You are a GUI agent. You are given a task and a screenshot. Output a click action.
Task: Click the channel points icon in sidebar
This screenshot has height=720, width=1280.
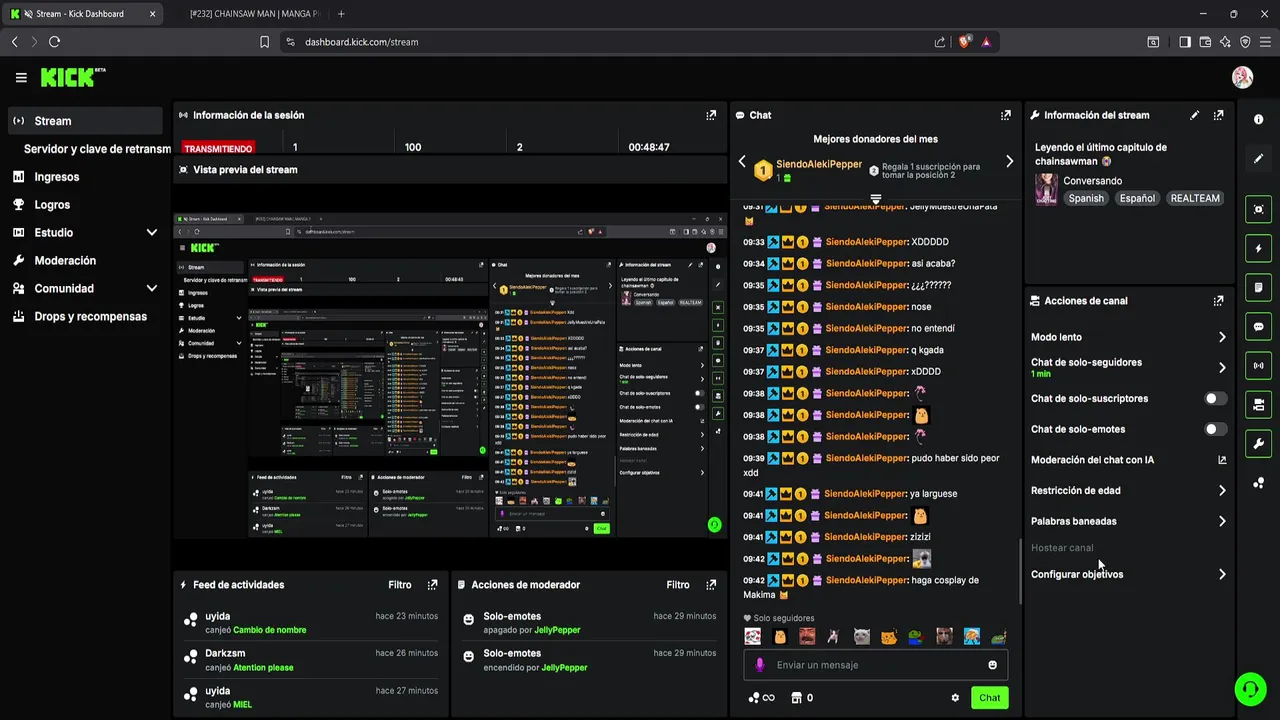point(1258,483)
